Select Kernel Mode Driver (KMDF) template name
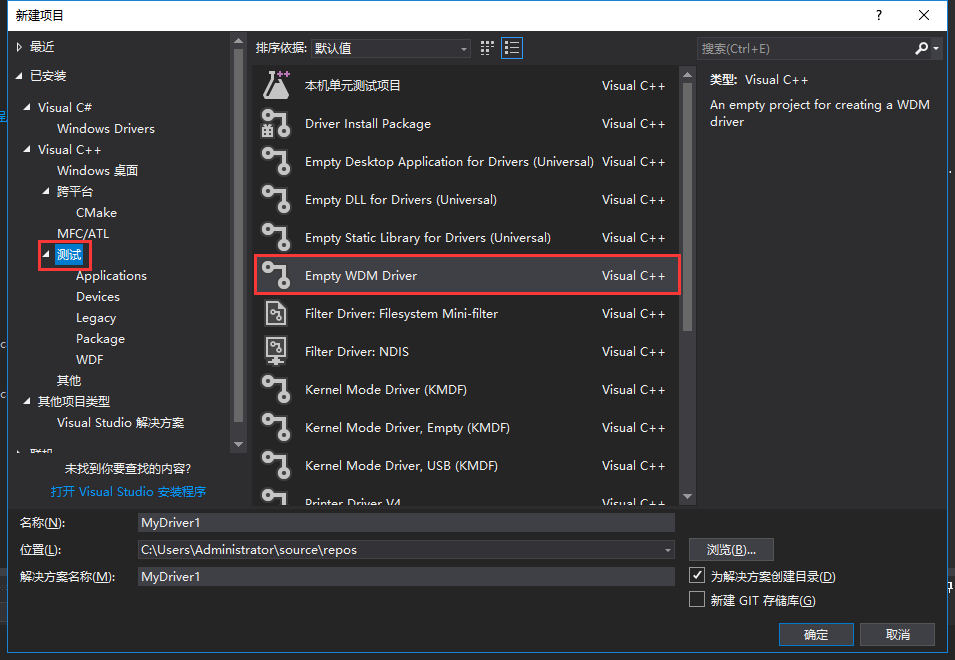 point(386,390)
